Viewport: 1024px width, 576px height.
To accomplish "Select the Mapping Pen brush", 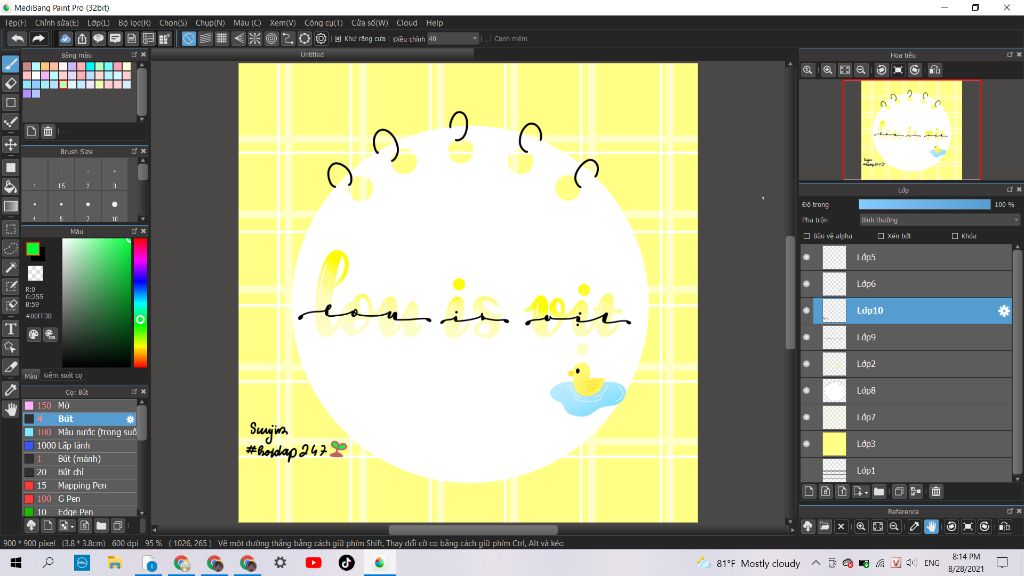I will [x=80, y=486].
